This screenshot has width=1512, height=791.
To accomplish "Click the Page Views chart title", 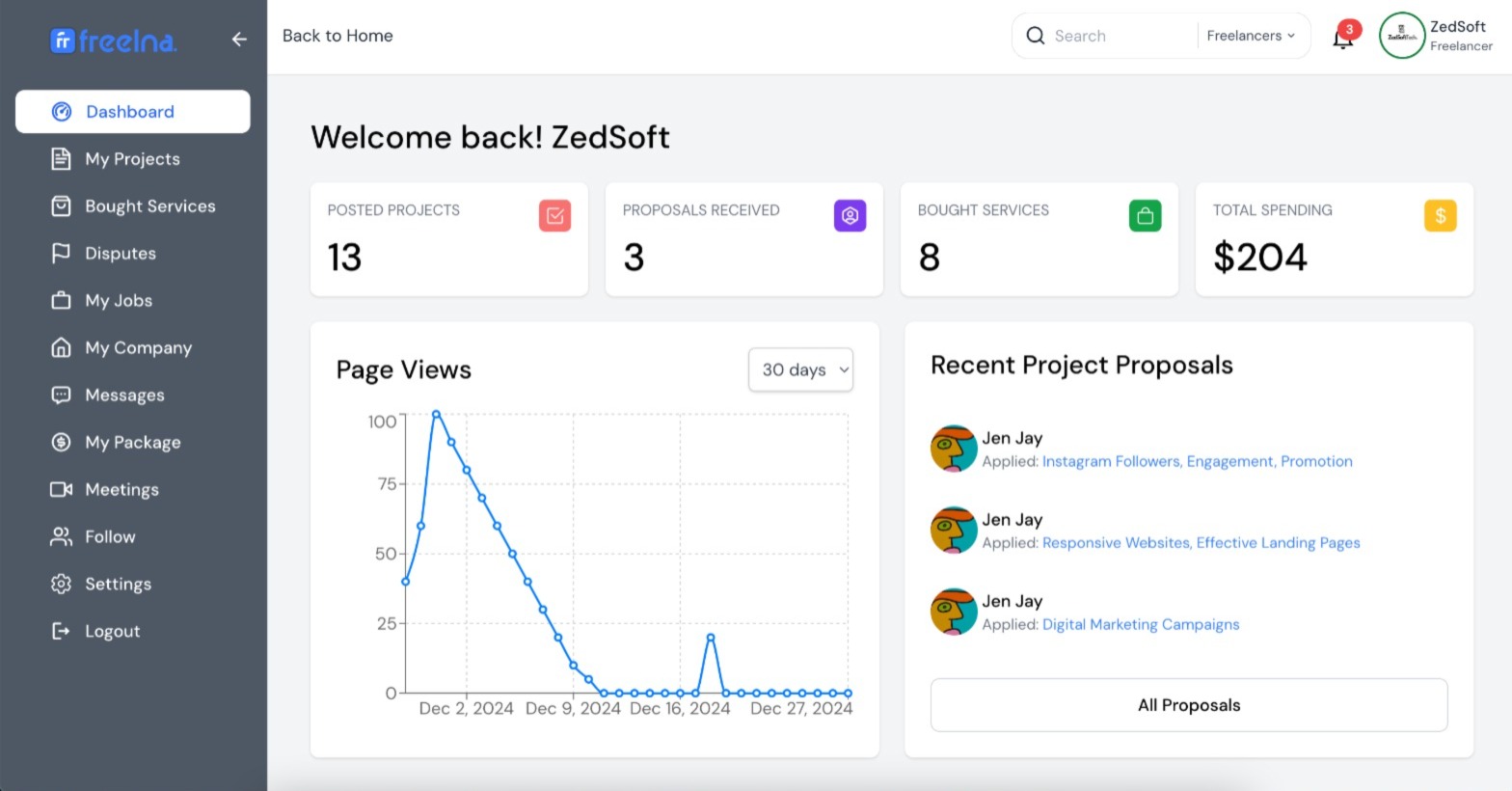I will (403, 369).
